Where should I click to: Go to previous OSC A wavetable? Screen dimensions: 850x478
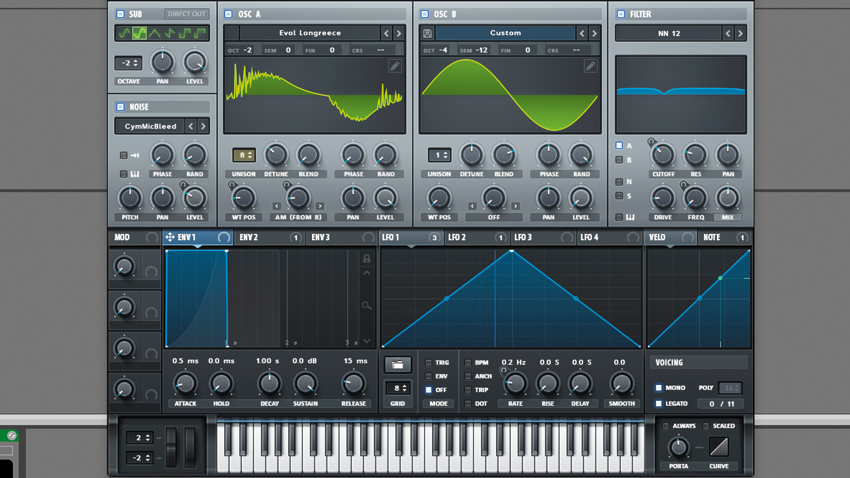387,34
